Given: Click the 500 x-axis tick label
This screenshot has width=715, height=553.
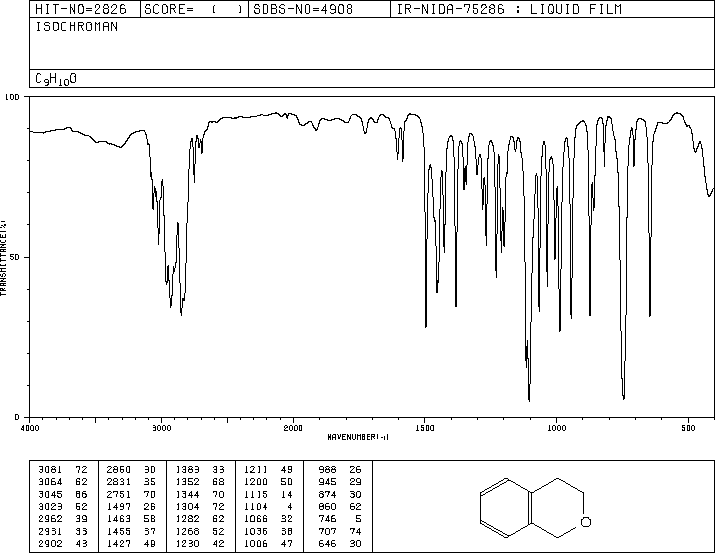Looking at the screenshot, I should tap(688, 428).
